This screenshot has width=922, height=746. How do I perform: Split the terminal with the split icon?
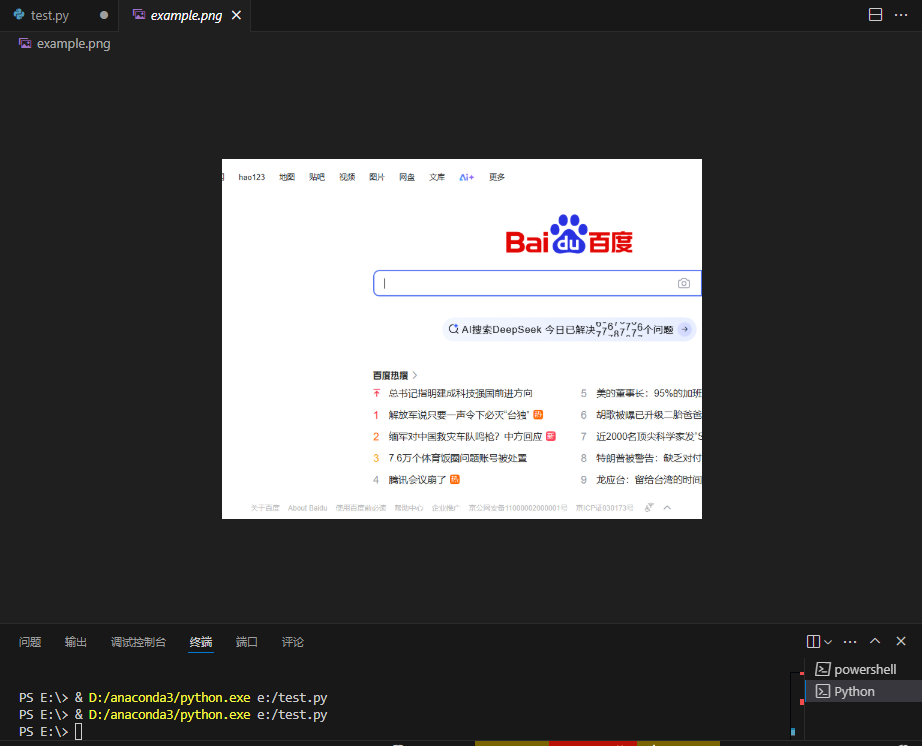click(813, 641)
